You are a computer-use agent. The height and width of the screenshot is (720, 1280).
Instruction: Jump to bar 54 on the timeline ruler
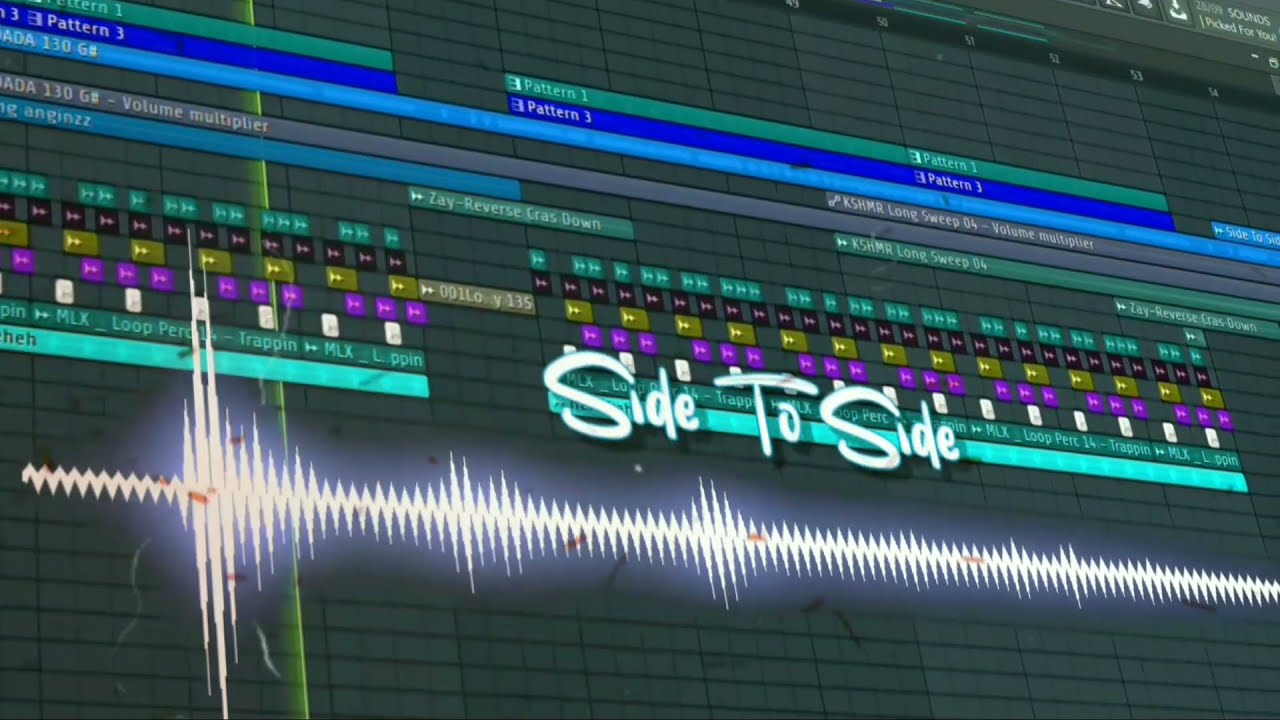(x=1213, y=92)
